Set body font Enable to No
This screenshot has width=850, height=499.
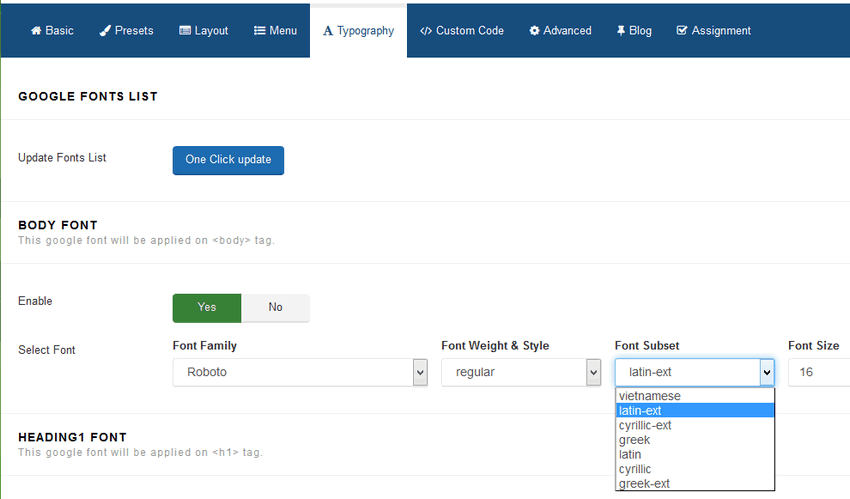[275, 308]
